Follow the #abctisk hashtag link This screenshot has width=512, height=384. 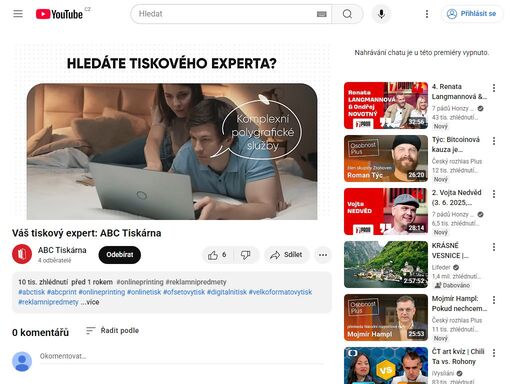click(x=32, y=292)
